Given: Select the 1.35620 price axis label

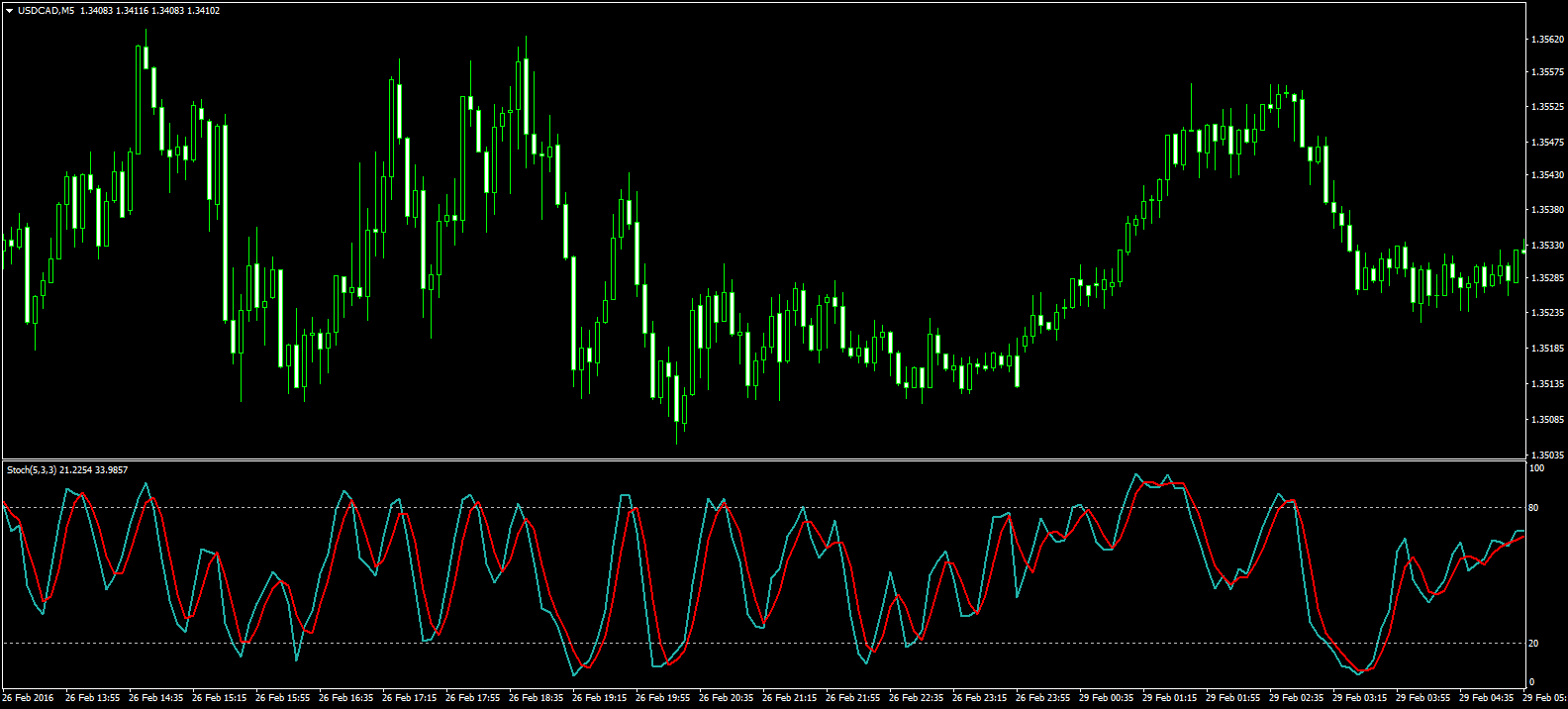Looking at the screenshot, I should point(1547,40).
